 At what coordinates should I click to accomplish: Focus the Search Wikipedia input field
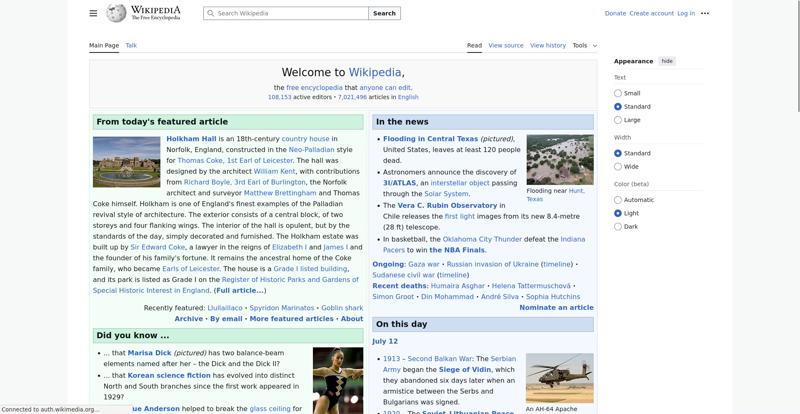pyautogui.click(x=286, y=13)
